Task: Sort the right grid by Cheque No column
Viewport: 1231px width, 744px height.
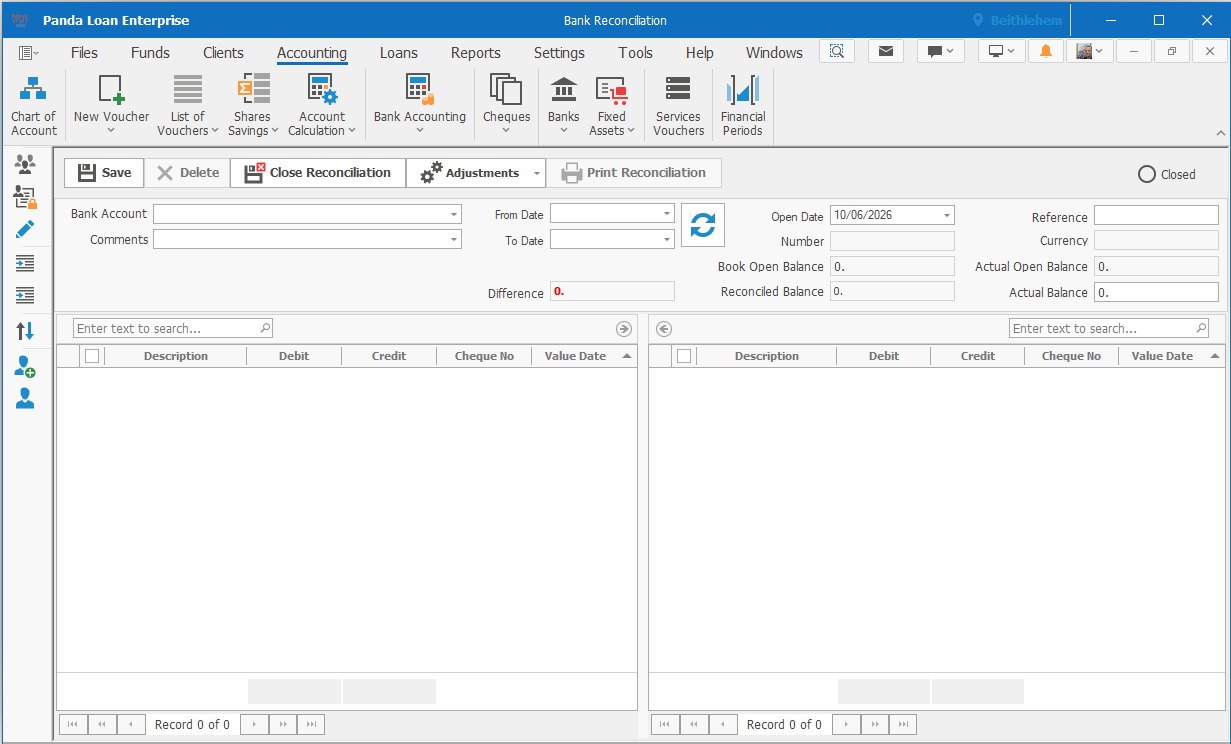Action: point(1071,356)
